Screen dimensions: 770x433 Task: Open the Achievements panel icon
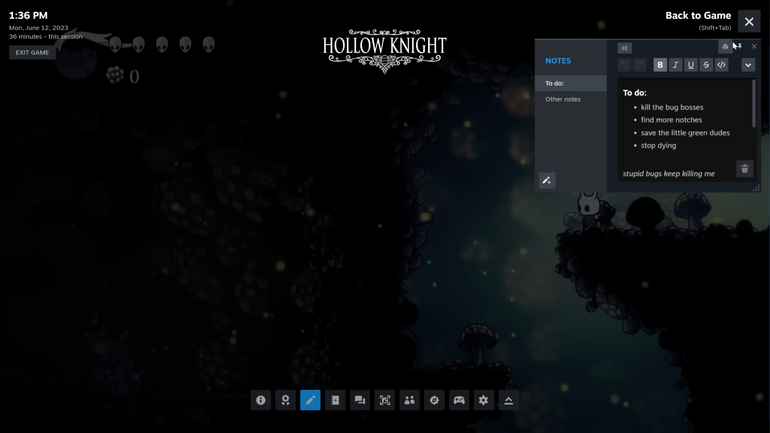(285, 400)
